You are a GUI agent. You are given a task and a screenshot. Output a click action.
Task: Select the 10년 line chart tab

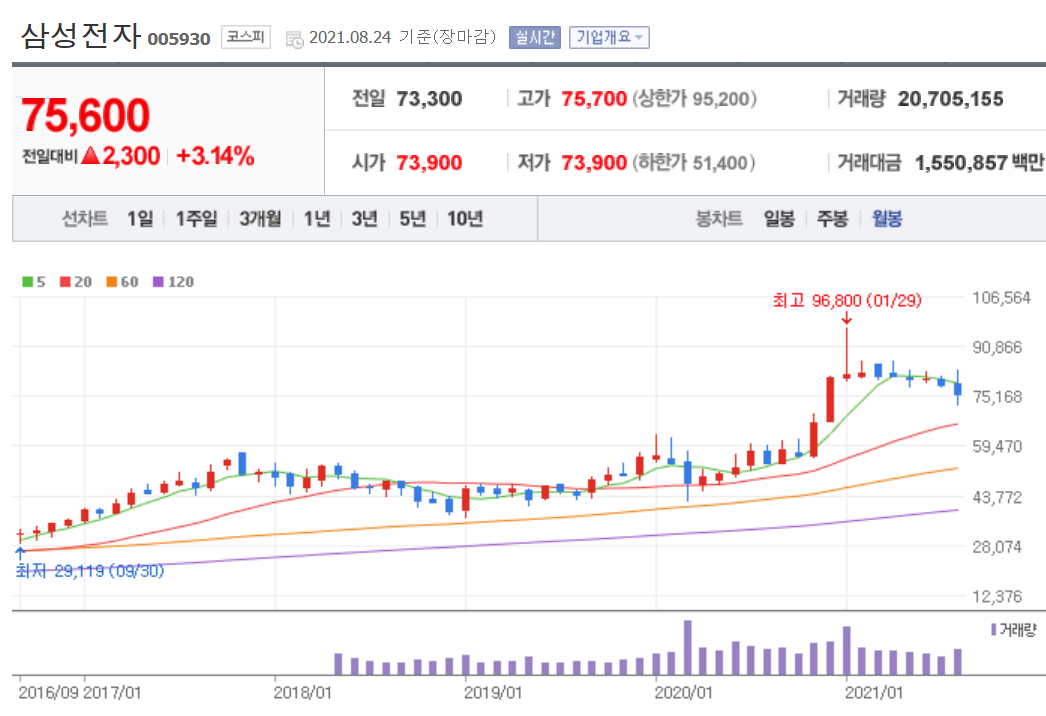pyautogui.click(x=465, y=219)
